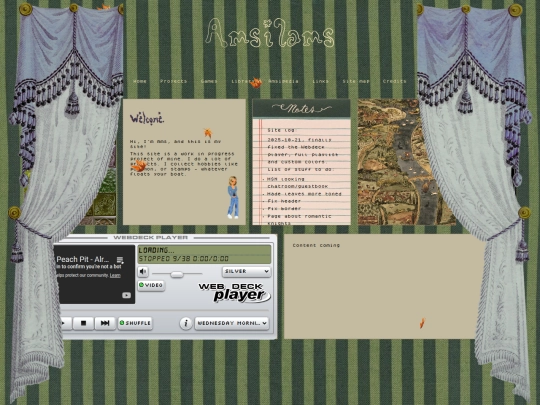Stop playback in the Webdeck player

click(x=83, y=323)
